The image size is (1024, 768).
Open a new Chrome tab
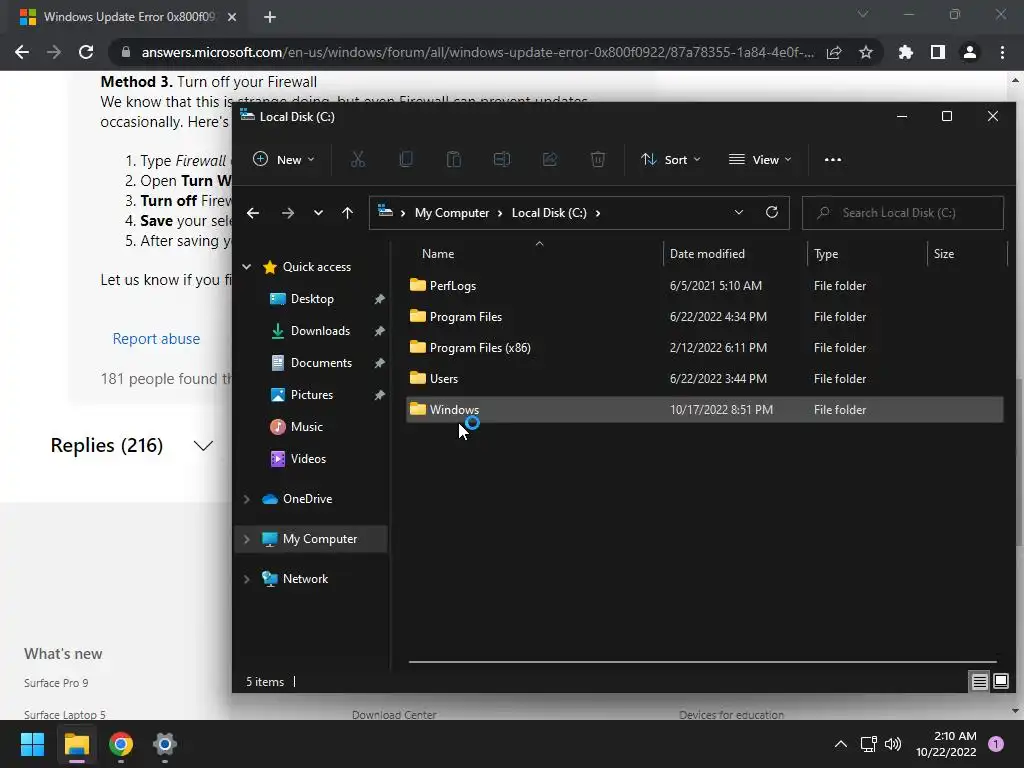270,17
